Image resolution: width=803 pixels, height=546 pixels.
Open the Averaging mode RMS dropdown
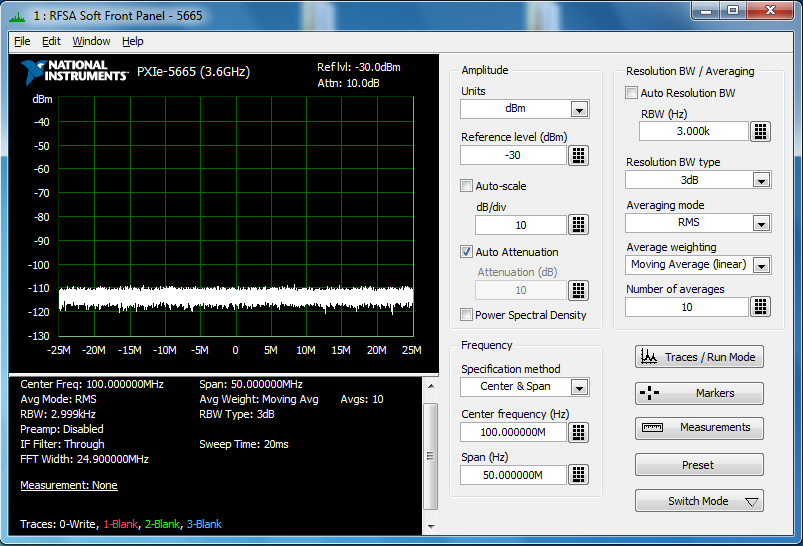[761, 223]
